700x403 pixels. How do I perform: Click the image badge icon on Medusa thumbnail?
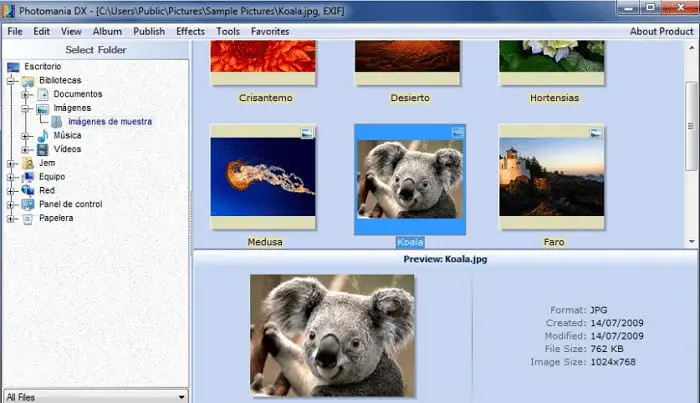point(307,133)
